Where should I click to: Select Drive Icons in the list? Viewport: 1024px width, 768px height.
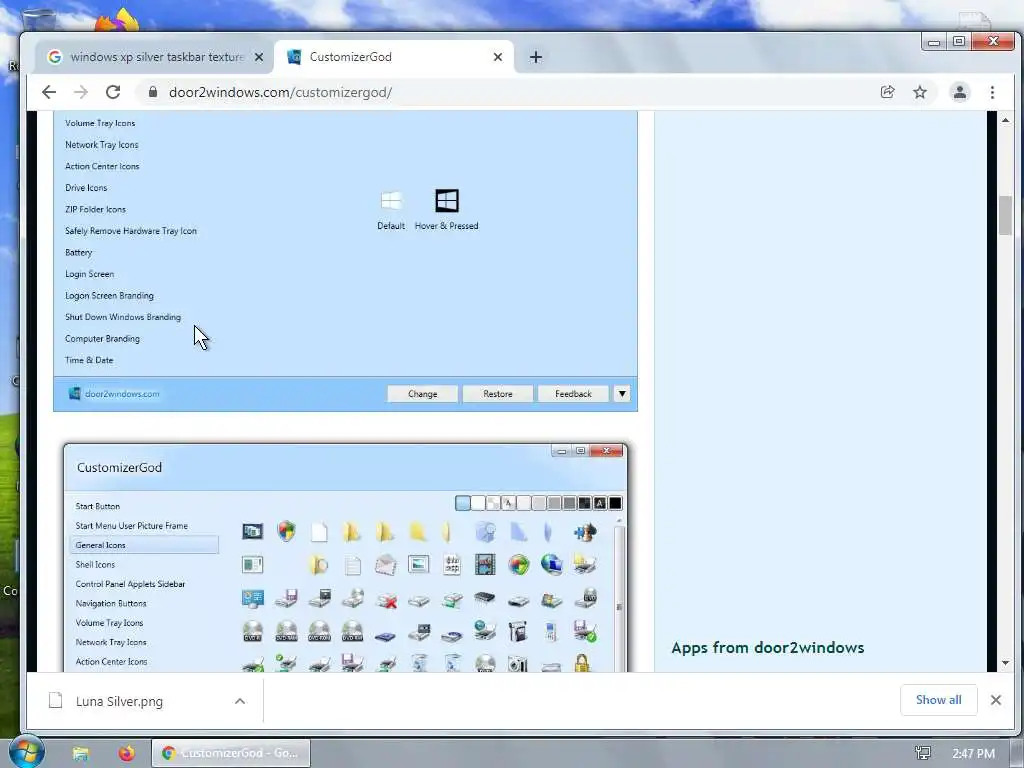coord(86,188)
